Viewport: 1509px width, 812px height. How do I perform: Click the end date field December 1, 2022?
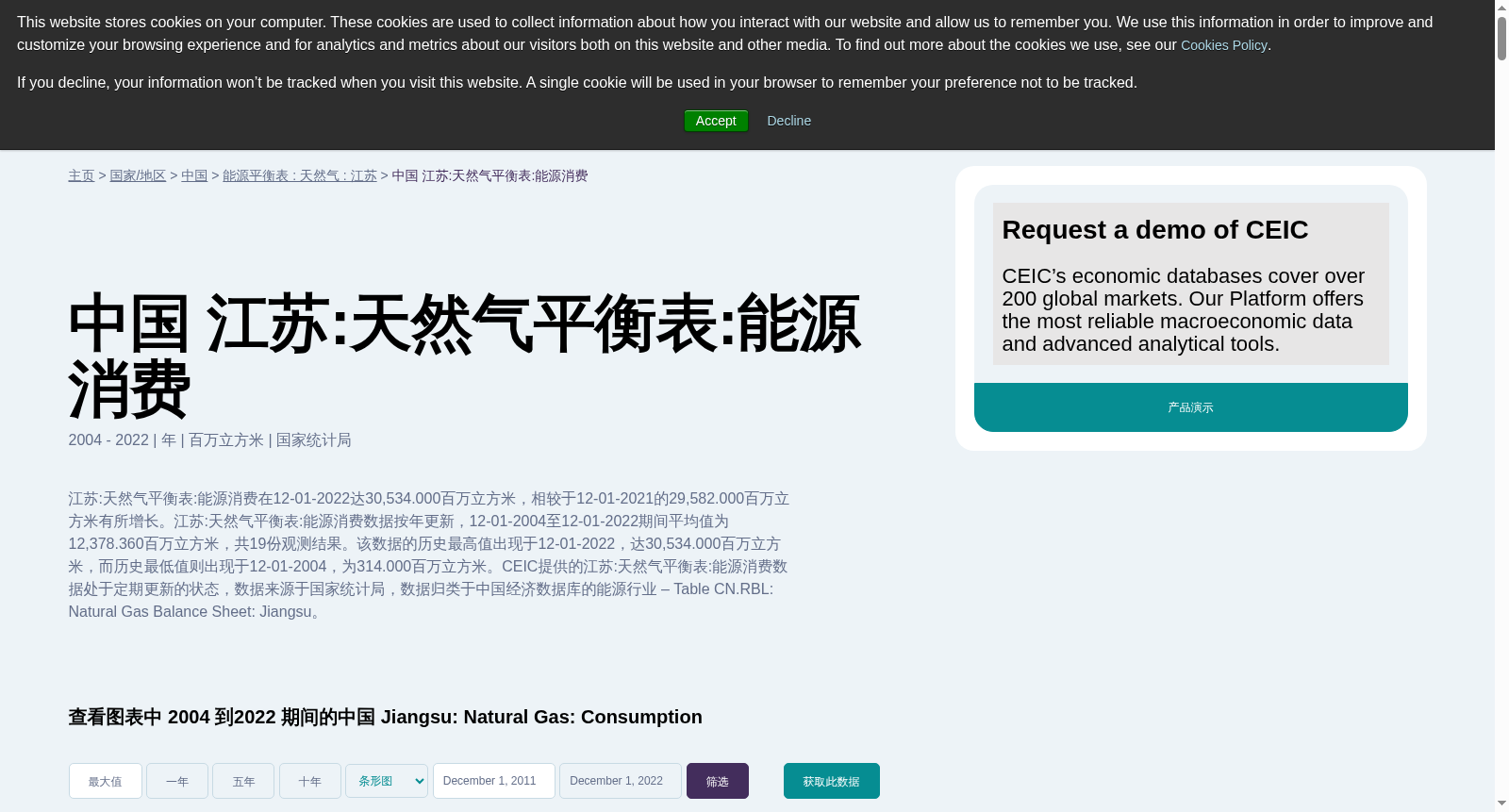click(x=621, y=781)
